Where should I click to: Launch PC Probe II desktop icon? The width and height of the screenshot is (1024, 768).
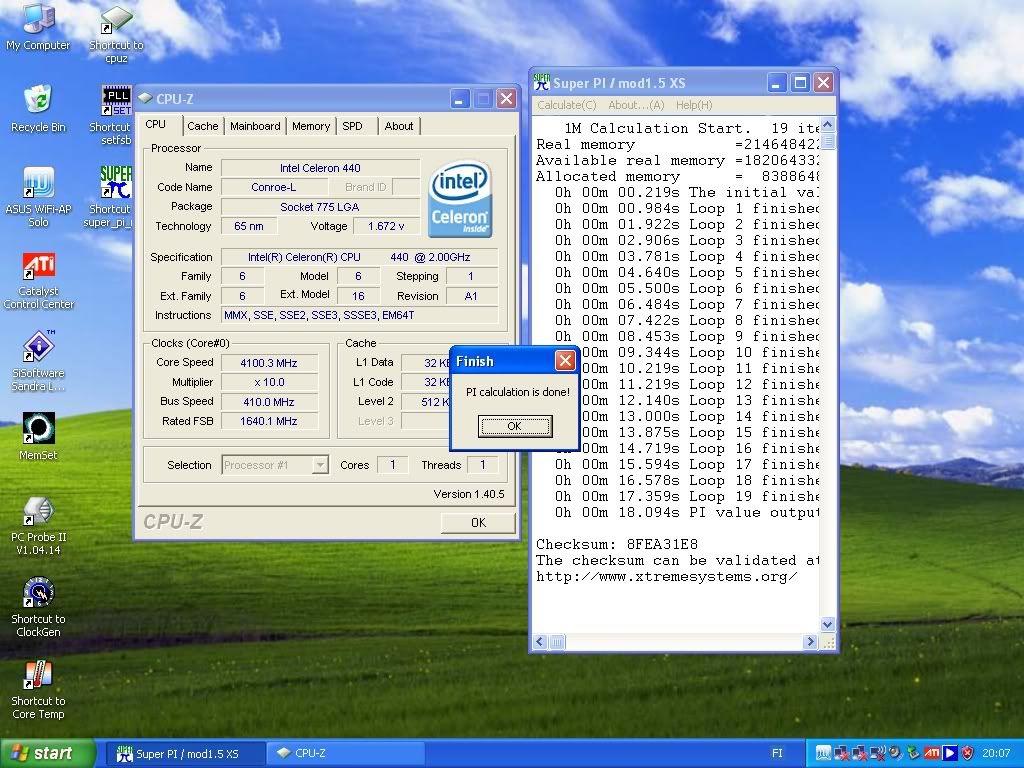tap(38, 511)
